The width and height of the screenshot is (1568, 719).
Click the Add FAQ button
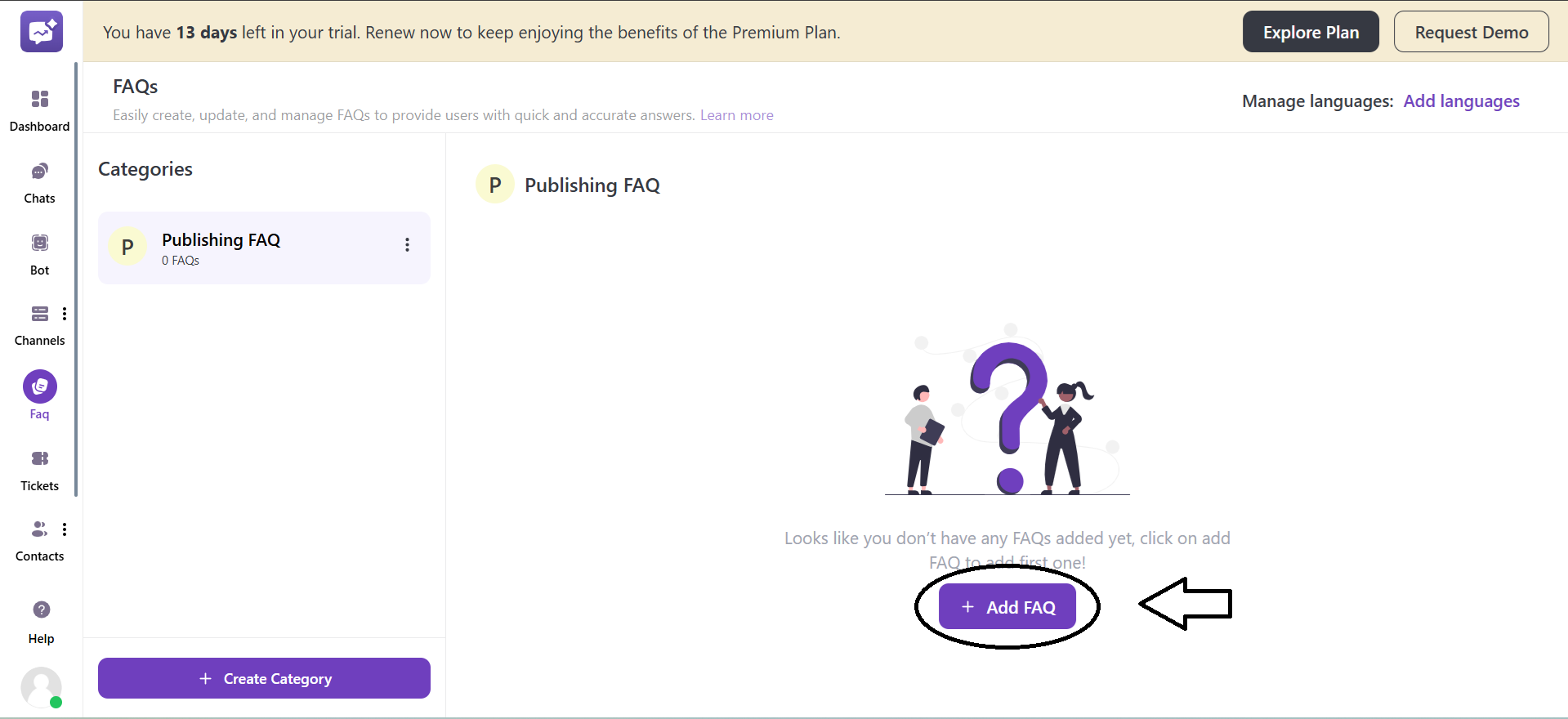click(x=1007, y=606)
